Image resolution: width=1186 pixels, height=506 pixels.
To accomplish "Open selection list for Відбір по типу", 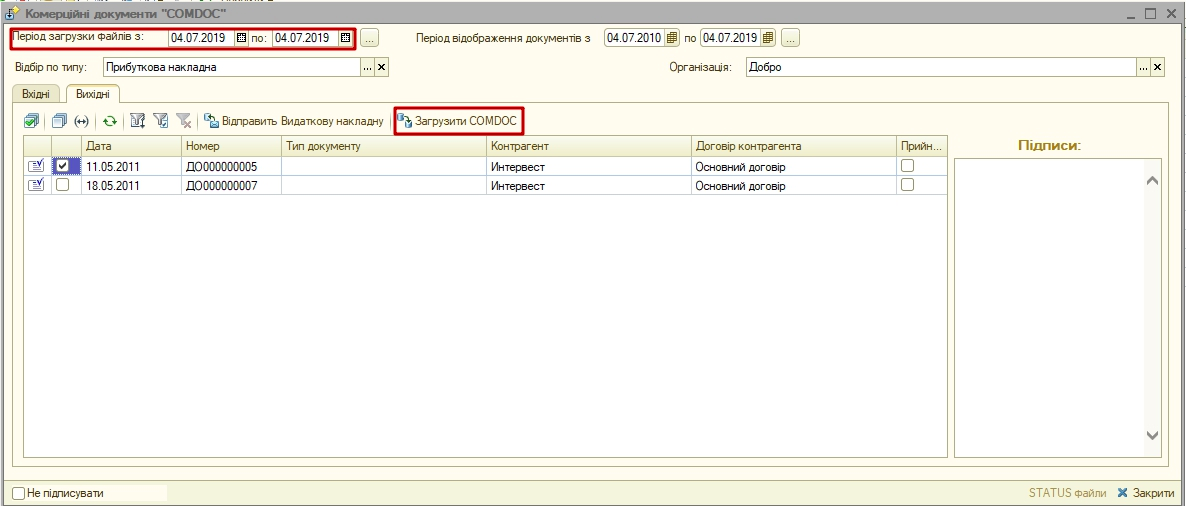I will click(x=368, y=67).
